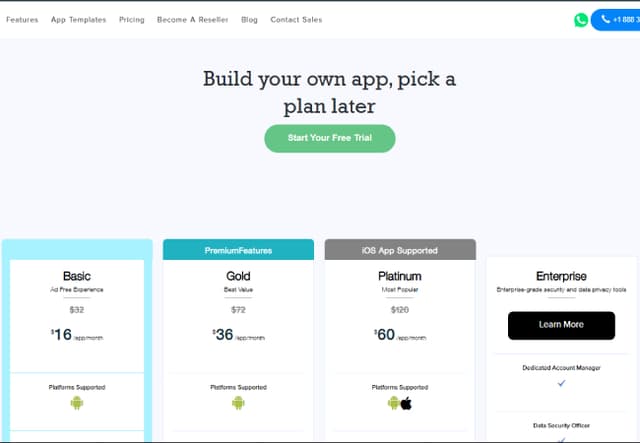Click Apple icon under Platinum plan
This screenshot has height=443, width=640.
[x=406, y=403]
